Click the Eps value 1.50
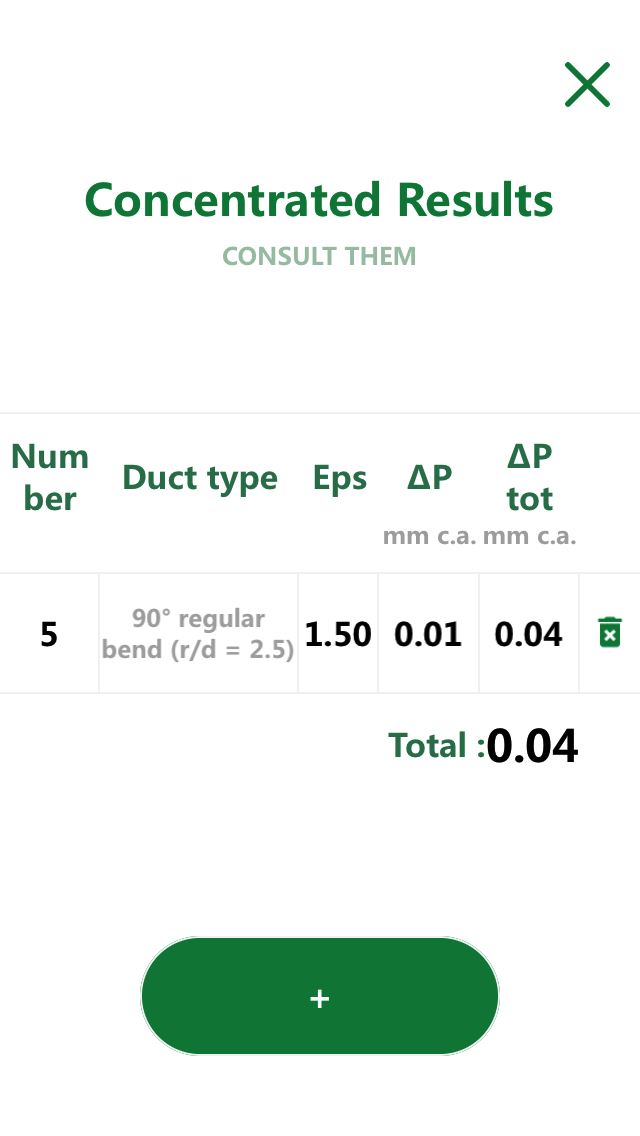This screenshot has width=640, height=1136. (x=339, y=632)
